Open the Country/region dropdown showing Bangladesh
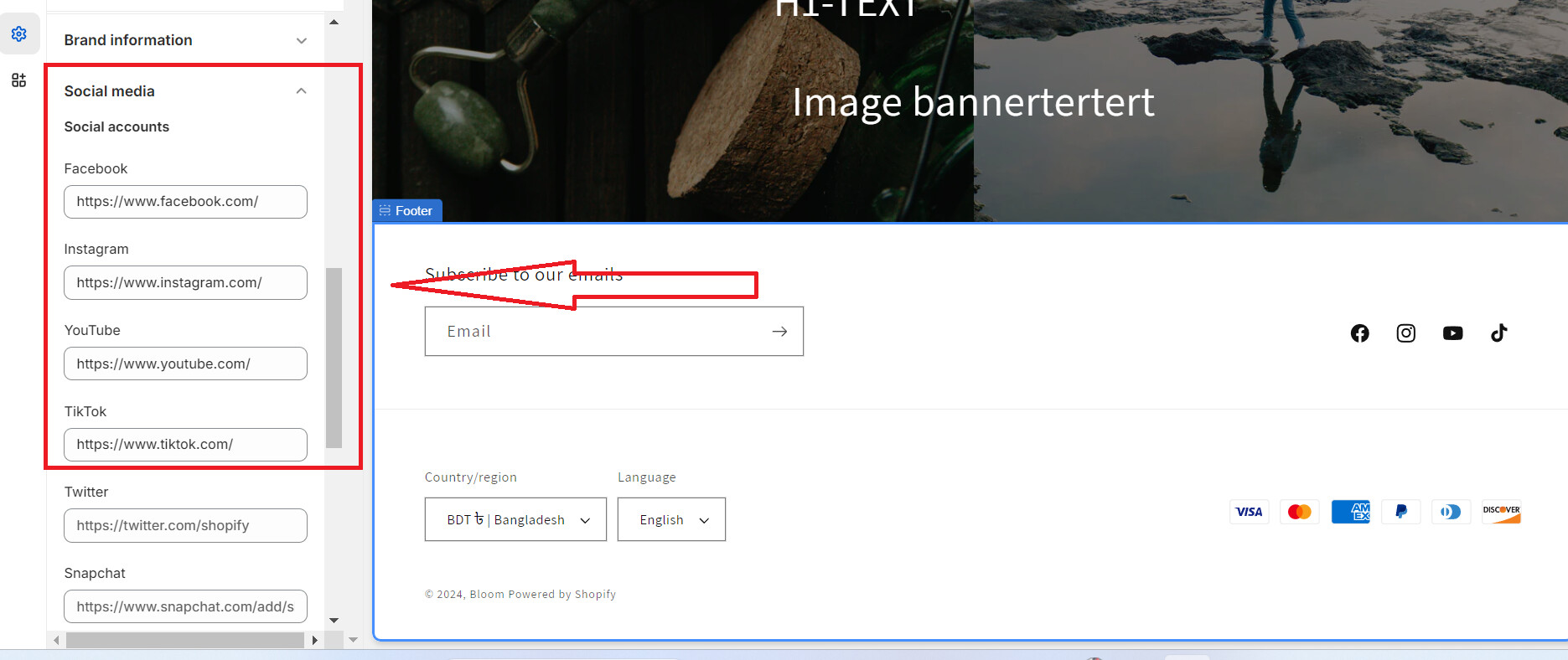Viewport: 1568px width, 660px height. (515, 519)
